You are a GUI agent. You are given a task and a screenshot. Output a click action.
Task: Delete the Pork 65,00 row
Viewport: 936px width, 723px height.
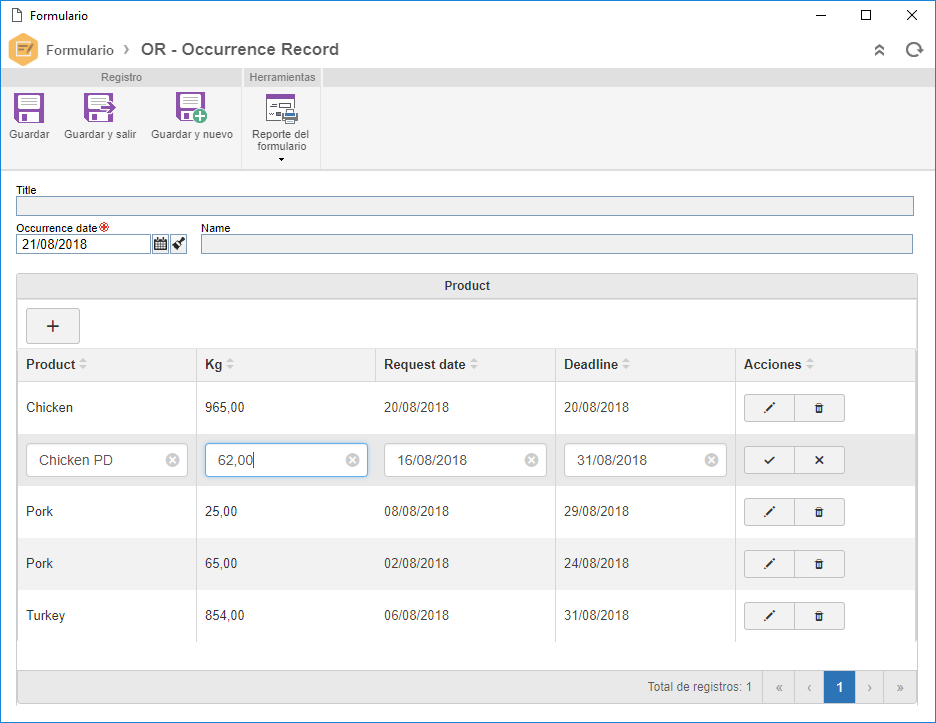pos(819,564)
